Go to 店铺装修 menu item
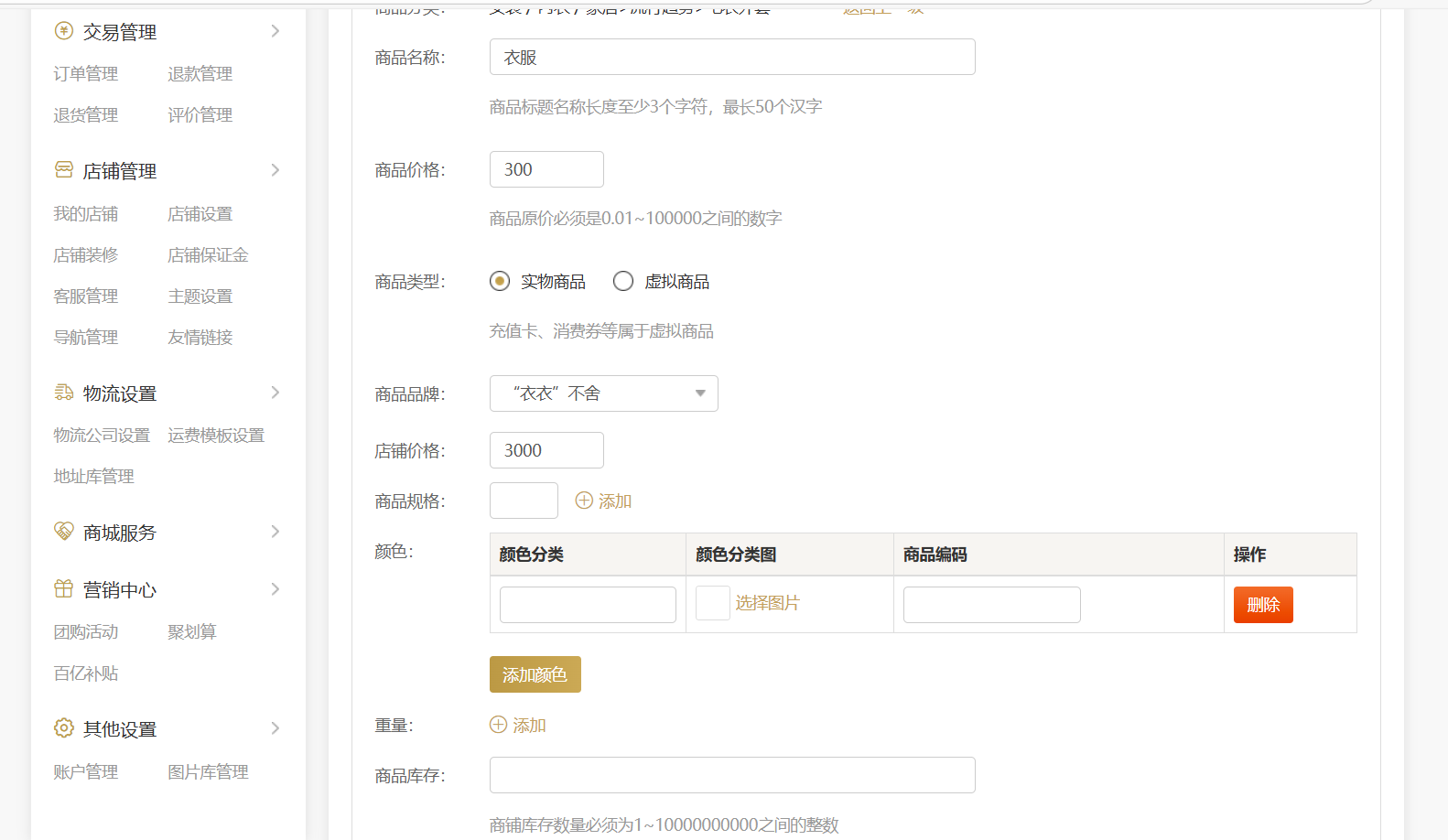This screenshot has width=1448, height=840. pos(86,255)
